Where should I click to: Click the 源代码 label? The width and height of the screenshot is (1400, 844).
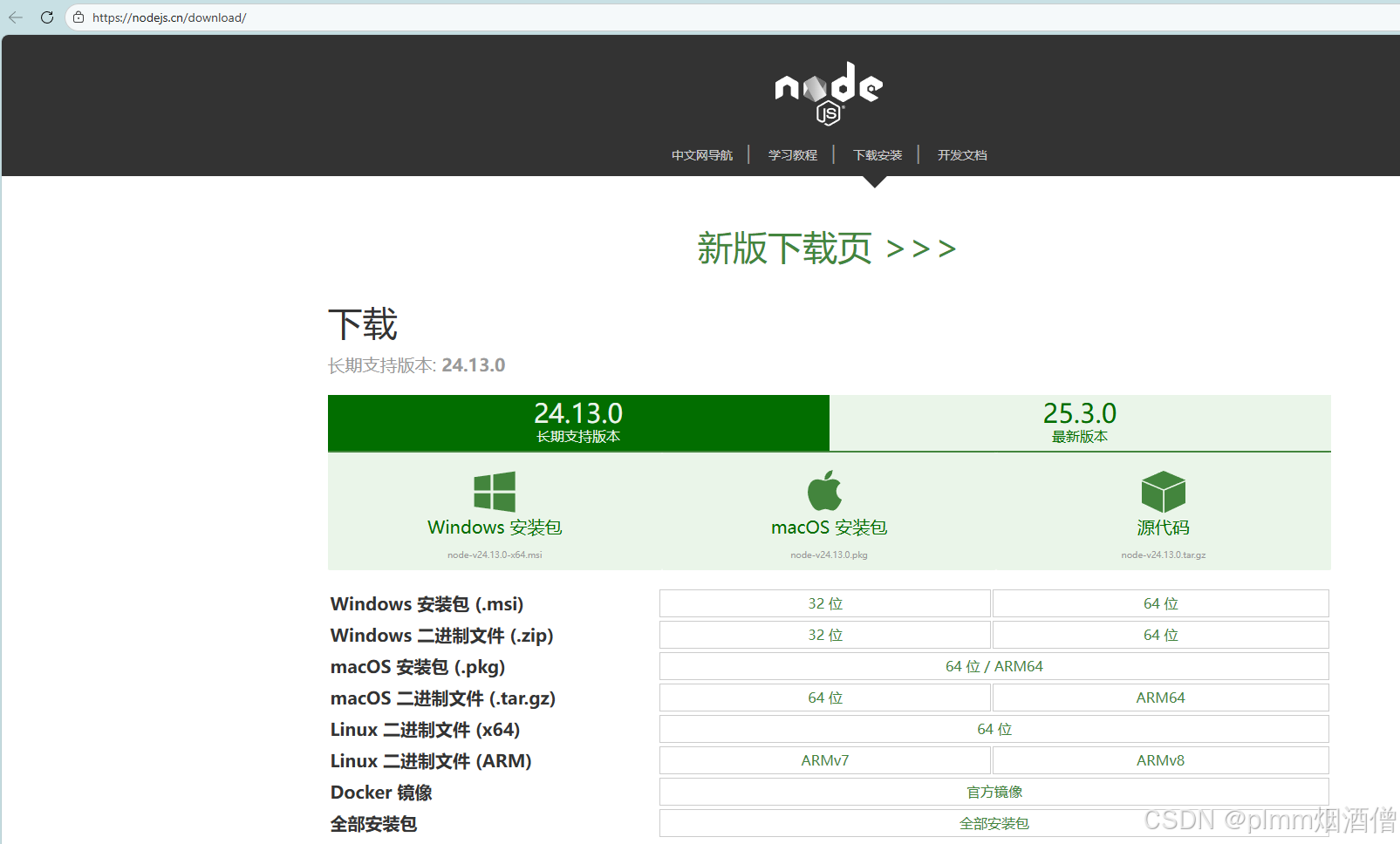point(1164,527)
